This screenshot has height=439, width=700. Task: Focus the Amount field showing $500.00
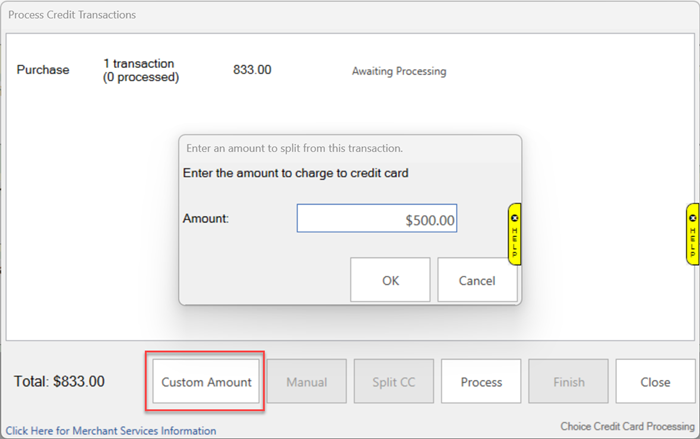click(377, 219)
